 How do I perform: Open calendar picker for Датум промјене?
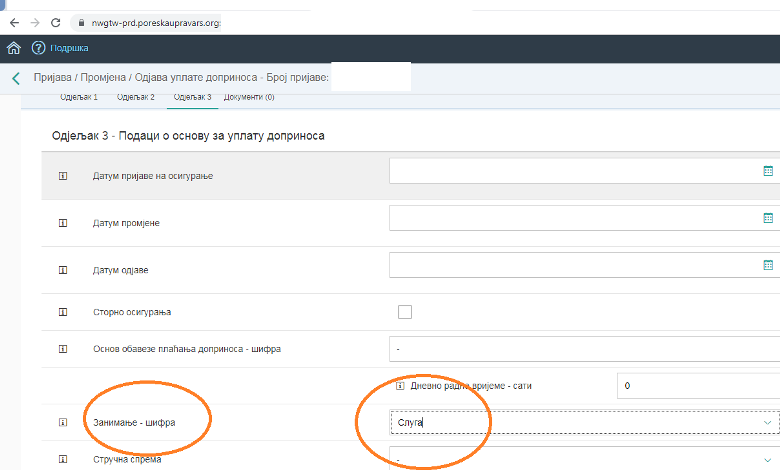point(768,218)
